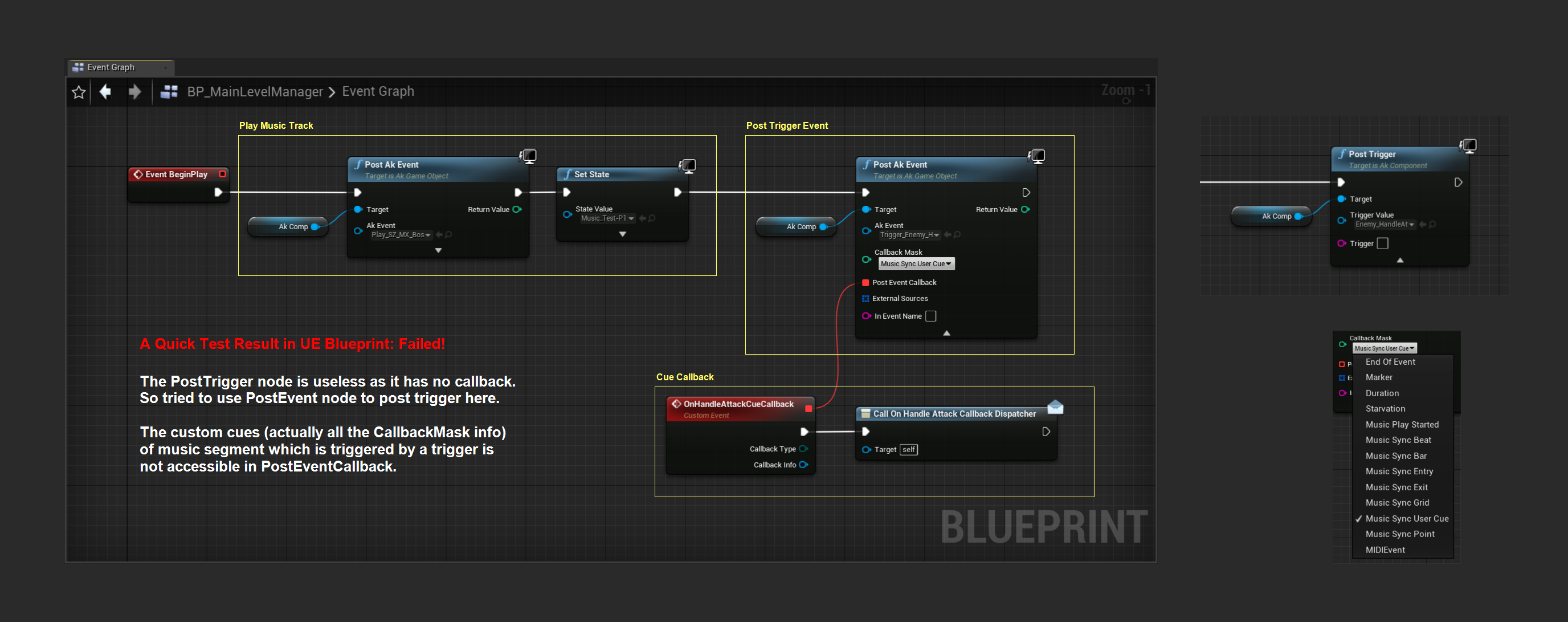This screenshot has height=622, width=1568.
Task: Select Music Sync Grid in the mask list
Action: pyautogui.click(x=1402, y=503)
